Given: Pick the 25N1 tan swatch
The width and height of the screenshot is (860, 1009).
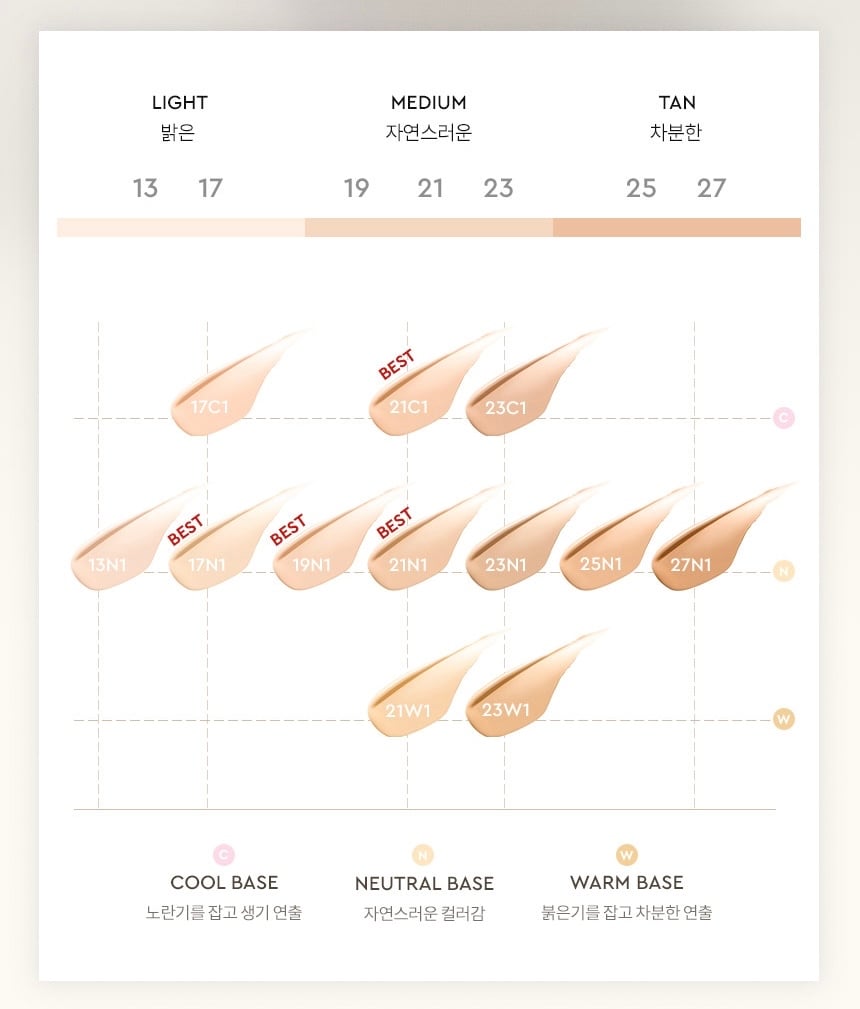Looking at the screenshot, I should click(601, 563).
